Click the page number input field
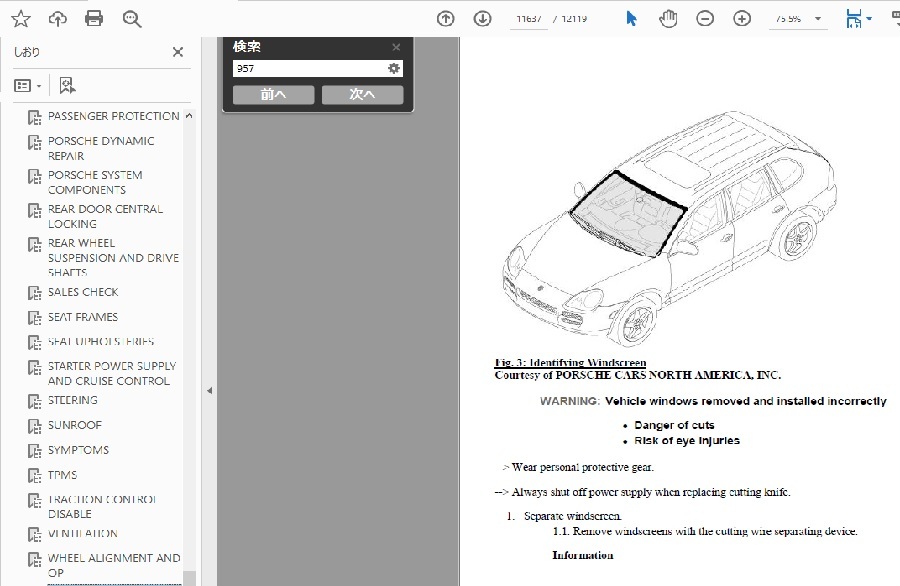The height and width of the screenshot is (586, 900). click(x=529, y=19)
